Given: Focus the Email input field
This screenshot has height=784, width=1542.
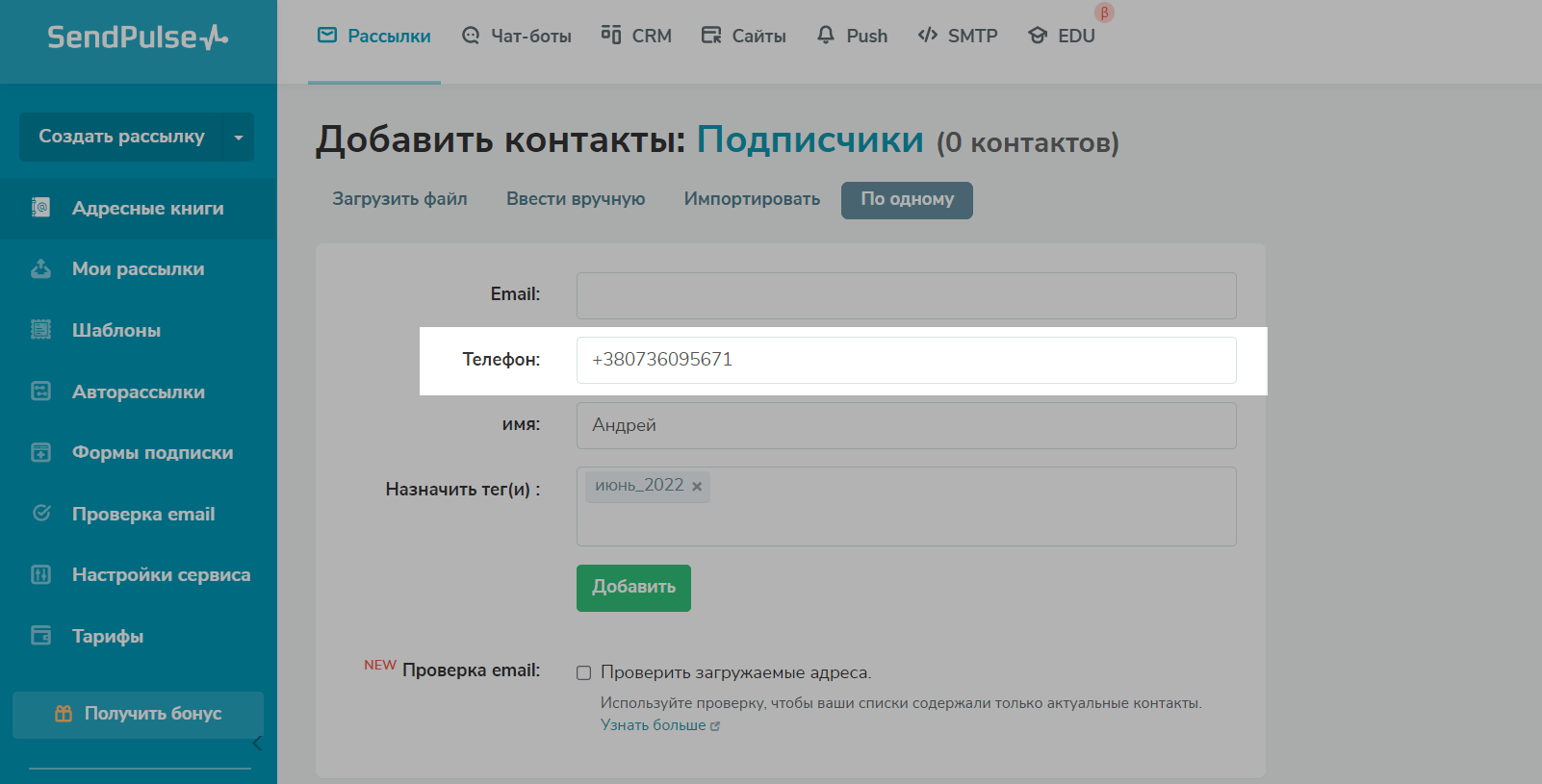Looking at the screenshot, I should [906, 295].
